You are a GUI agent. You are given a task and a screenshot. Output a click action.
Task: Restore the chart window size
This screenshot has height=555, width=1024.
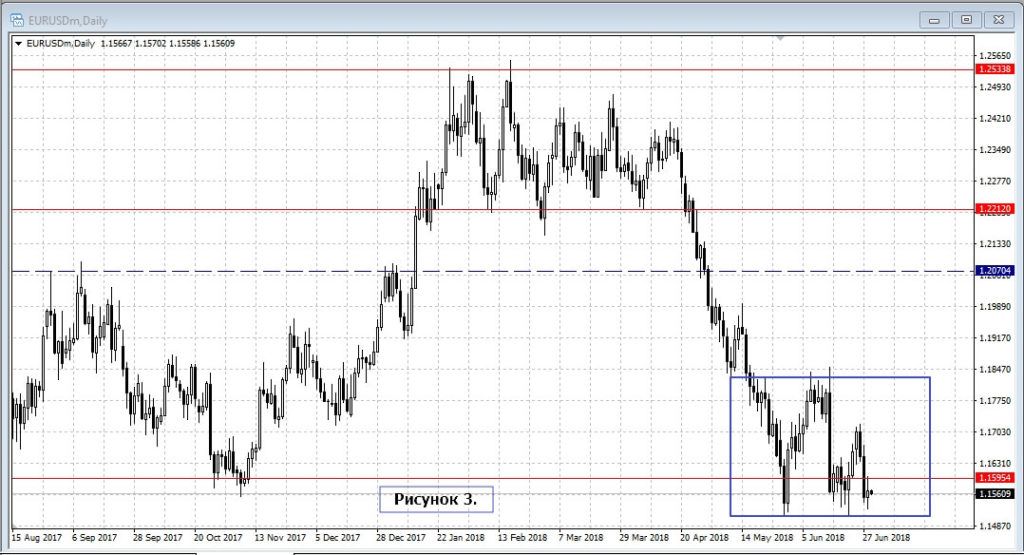point(966,18)
